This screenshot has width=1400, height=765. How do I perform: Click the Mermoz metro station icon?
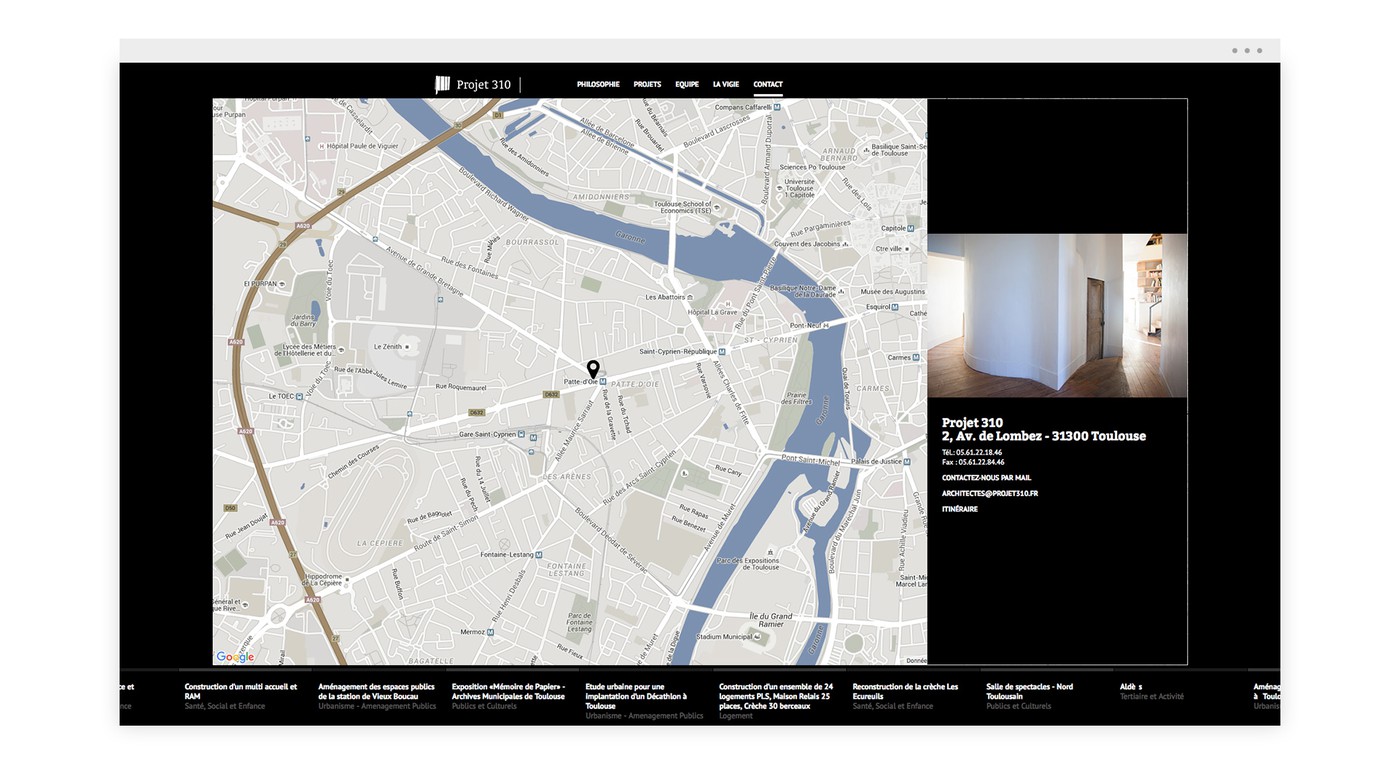490,632
